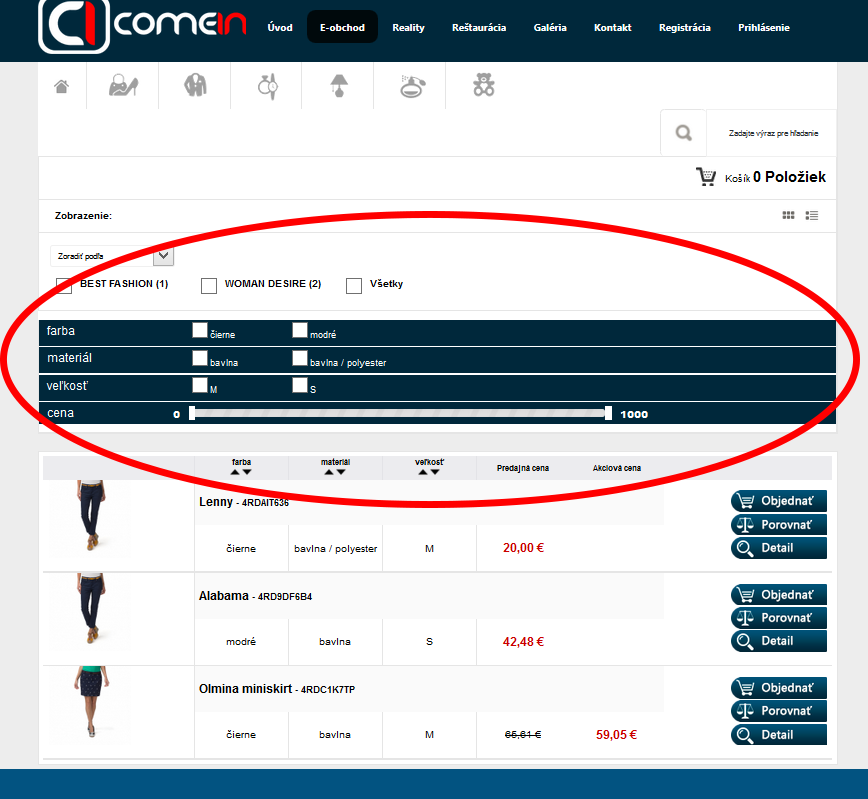This screenshot has width=868, height=799.
Task: Check the BEST FASHION brand filter
Action: (x=65, y=286)
